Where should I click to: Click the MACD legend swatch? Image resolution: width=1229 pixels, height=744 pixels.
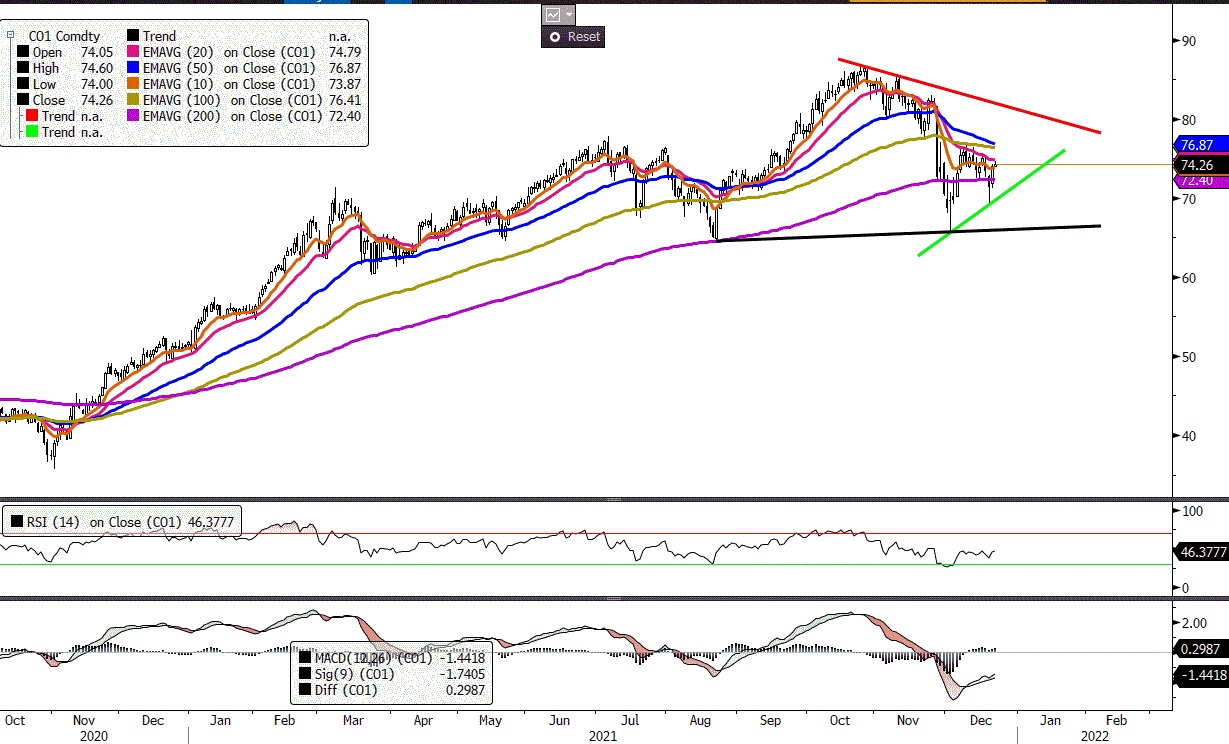click(305, 658)
